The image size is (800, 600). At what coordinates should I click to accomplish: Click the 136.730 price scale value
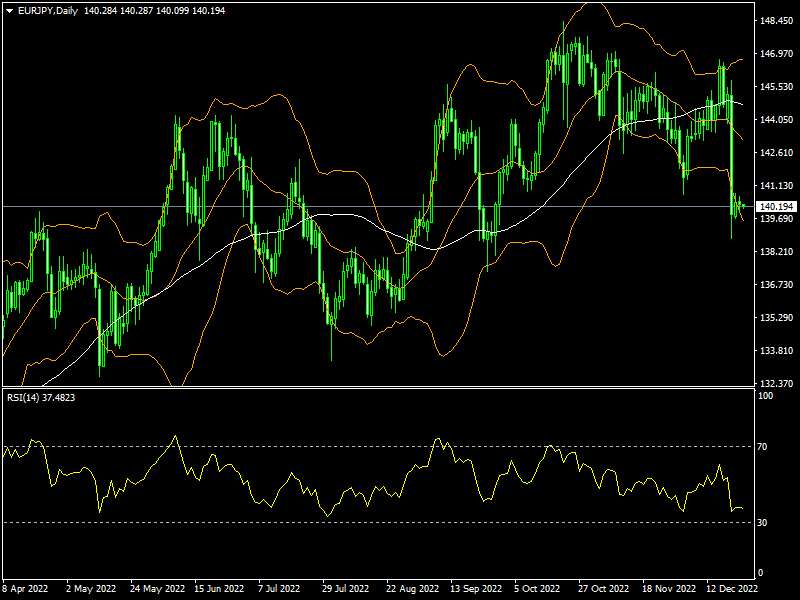point(776,284)
